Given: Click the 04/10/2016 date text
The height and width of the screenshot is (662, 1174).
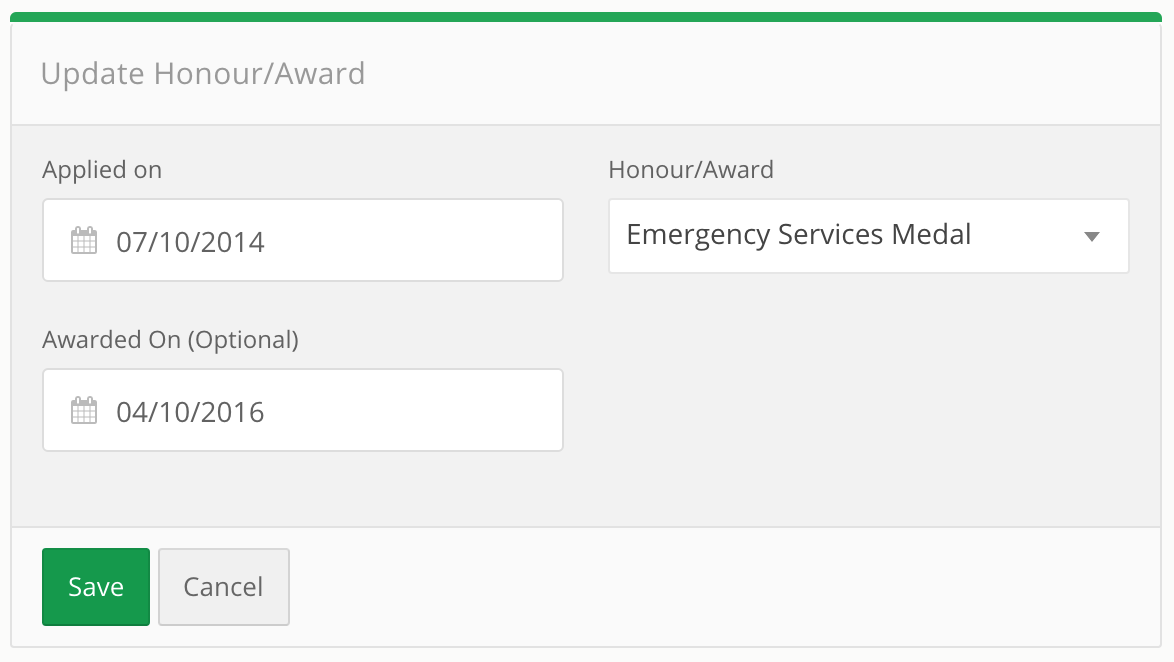Looking at the screenshot, I should [x=190, y=412].
